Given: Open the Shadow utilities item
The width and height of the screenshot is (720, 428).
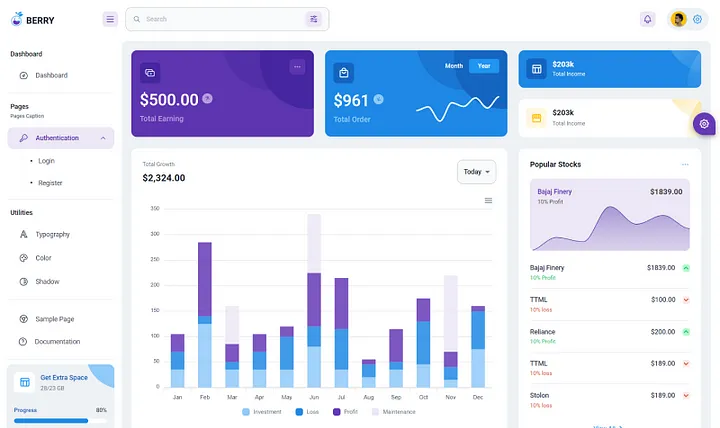Looking at the screenshot, I should (61, 282).
